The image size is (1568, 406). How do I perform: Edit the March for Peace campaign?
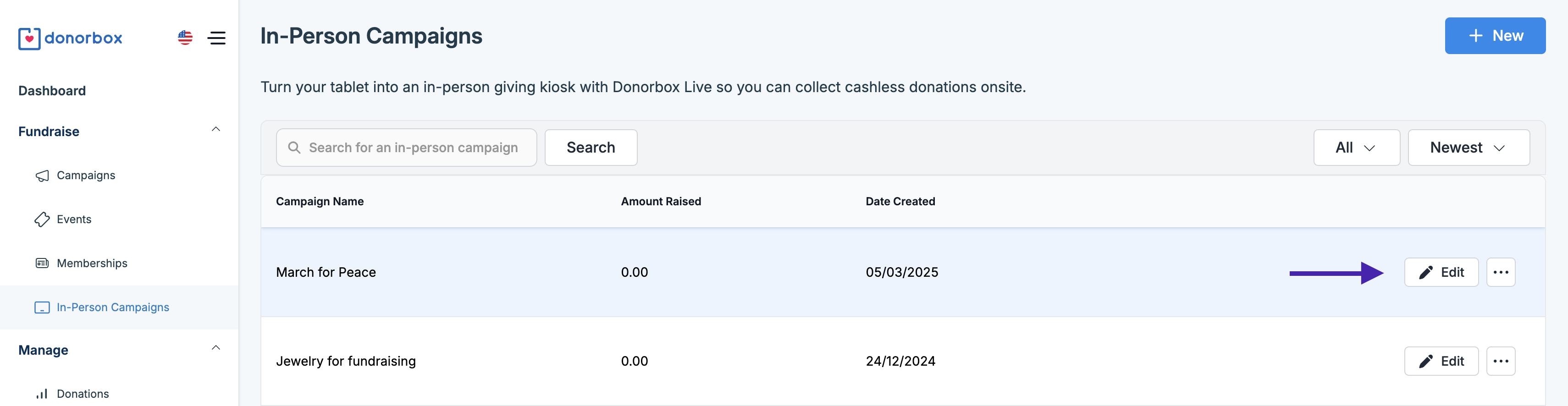coord(1440,272)
